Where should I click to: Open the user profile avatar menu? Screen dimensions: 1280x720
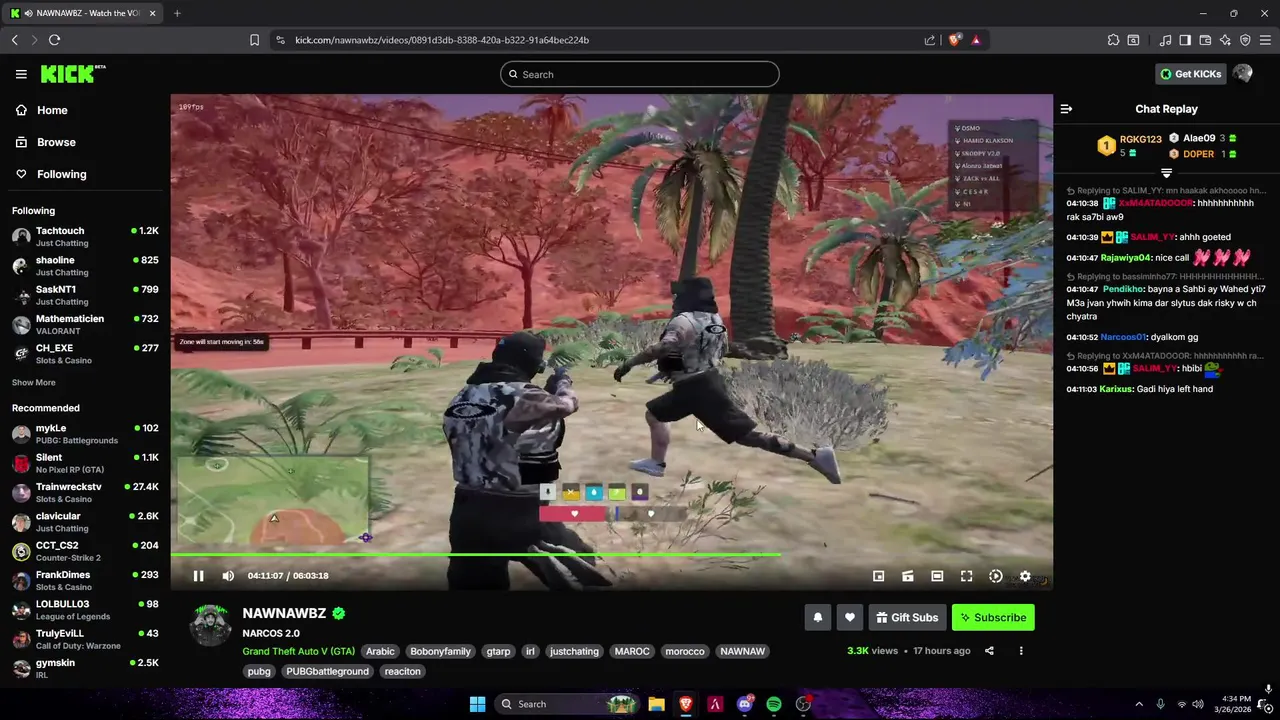pos(1243,74)
